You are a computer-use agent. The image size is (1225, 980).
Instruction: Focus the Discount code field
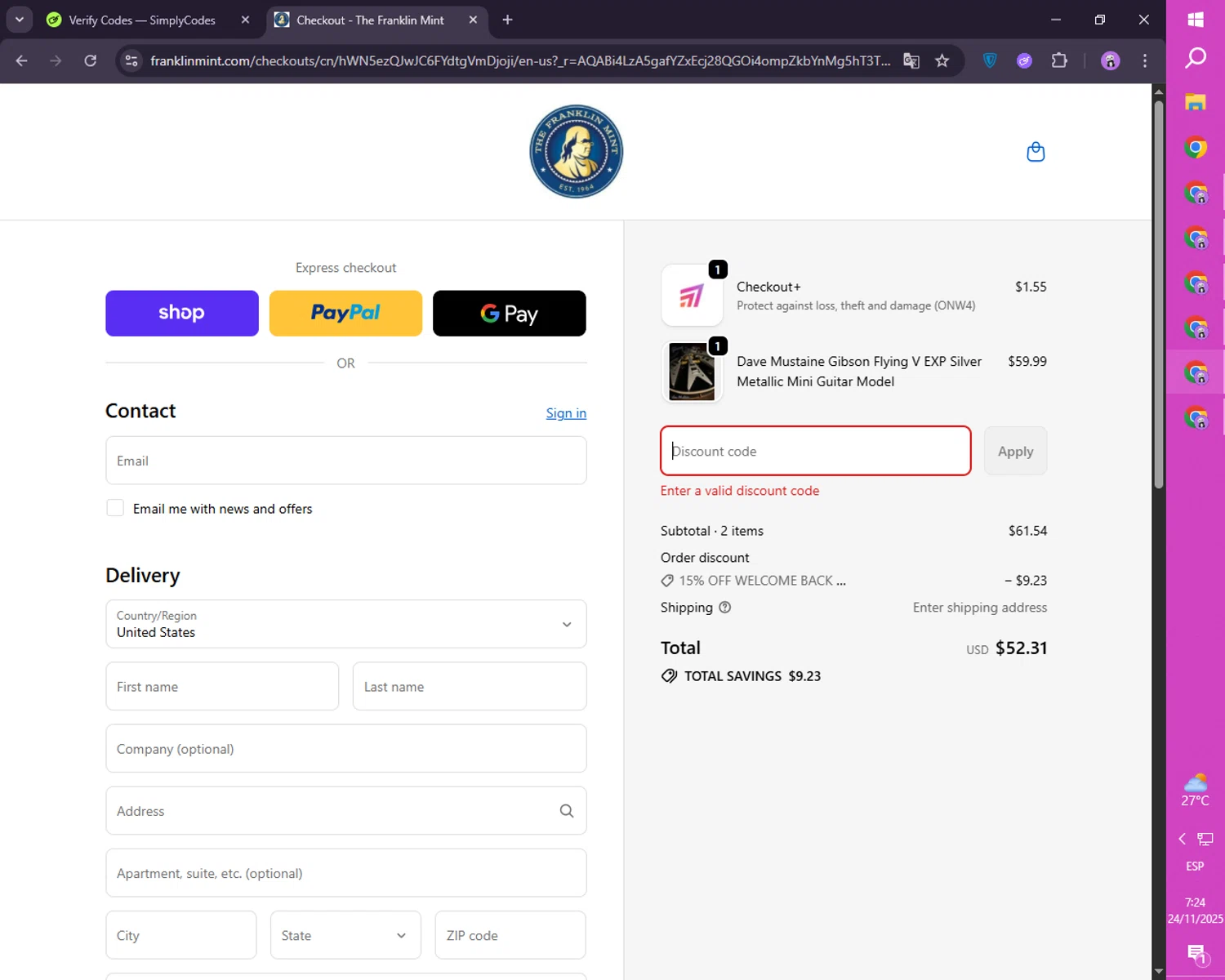coord(816,451)
